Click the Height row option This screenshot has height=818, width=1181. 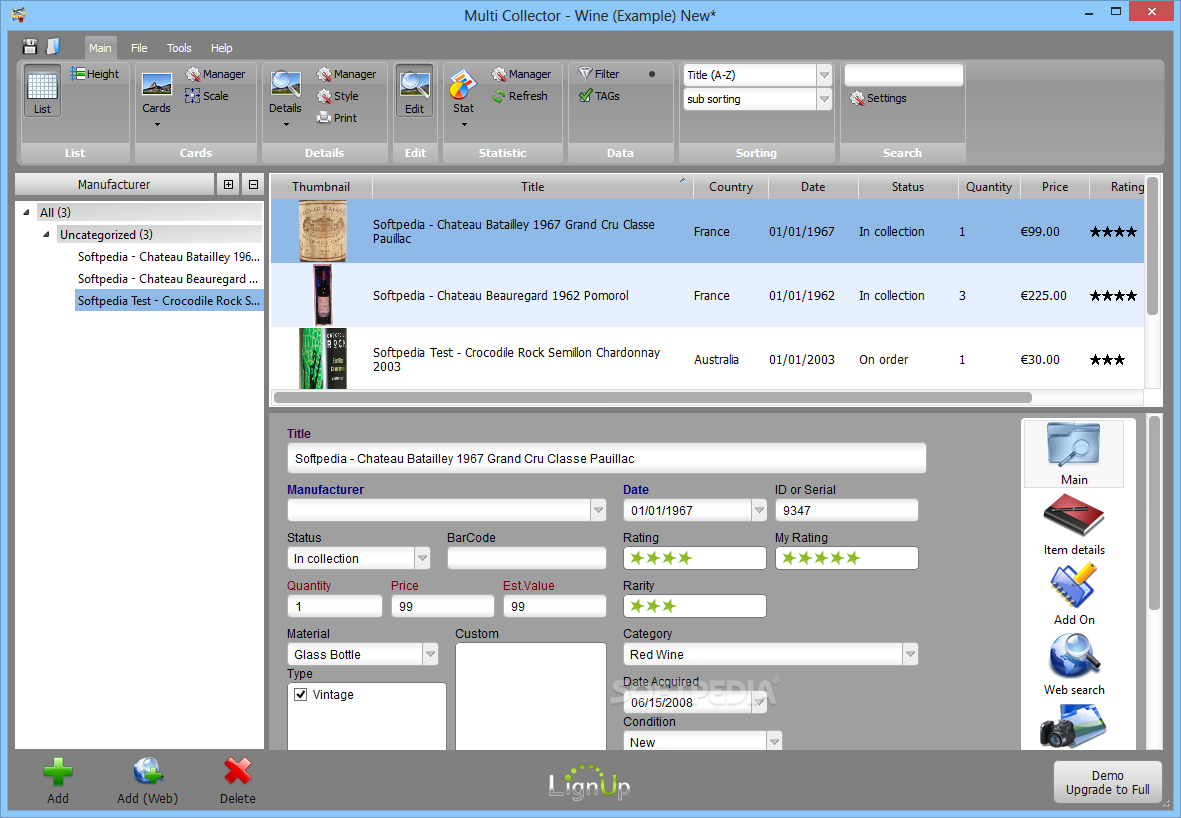96,74
